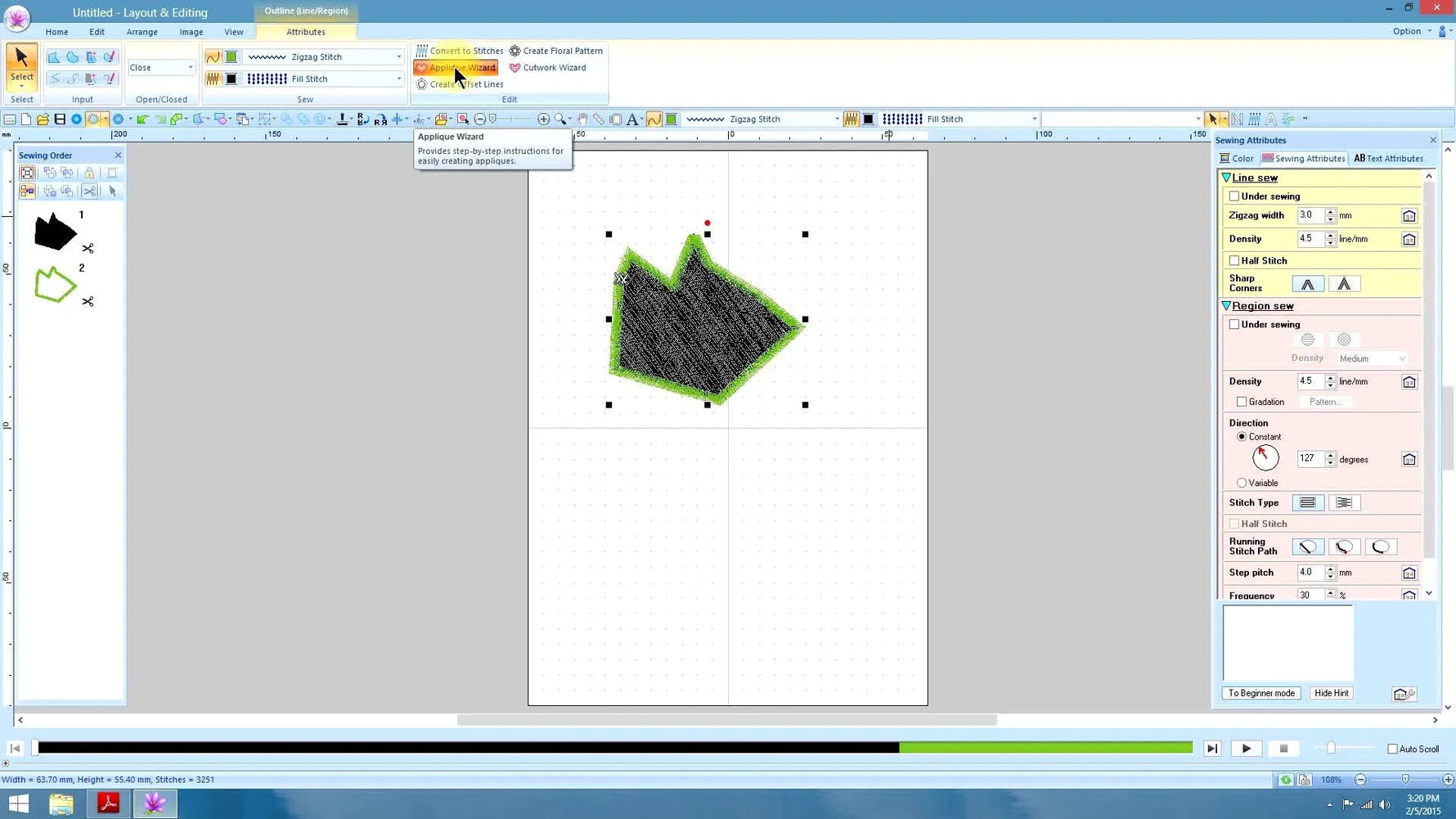The width and height of the screenshot is (1456, 819).
Task: Click the zoom slider in status bar
Action: [x=1404, y=780]
